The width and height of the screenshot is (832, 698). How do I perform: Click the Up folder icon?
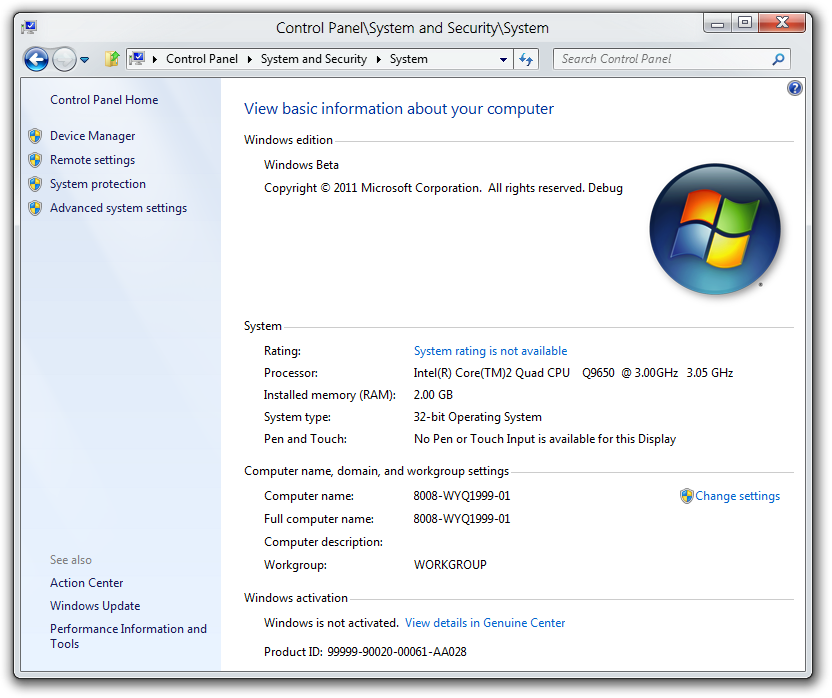[x=112, y=59]
